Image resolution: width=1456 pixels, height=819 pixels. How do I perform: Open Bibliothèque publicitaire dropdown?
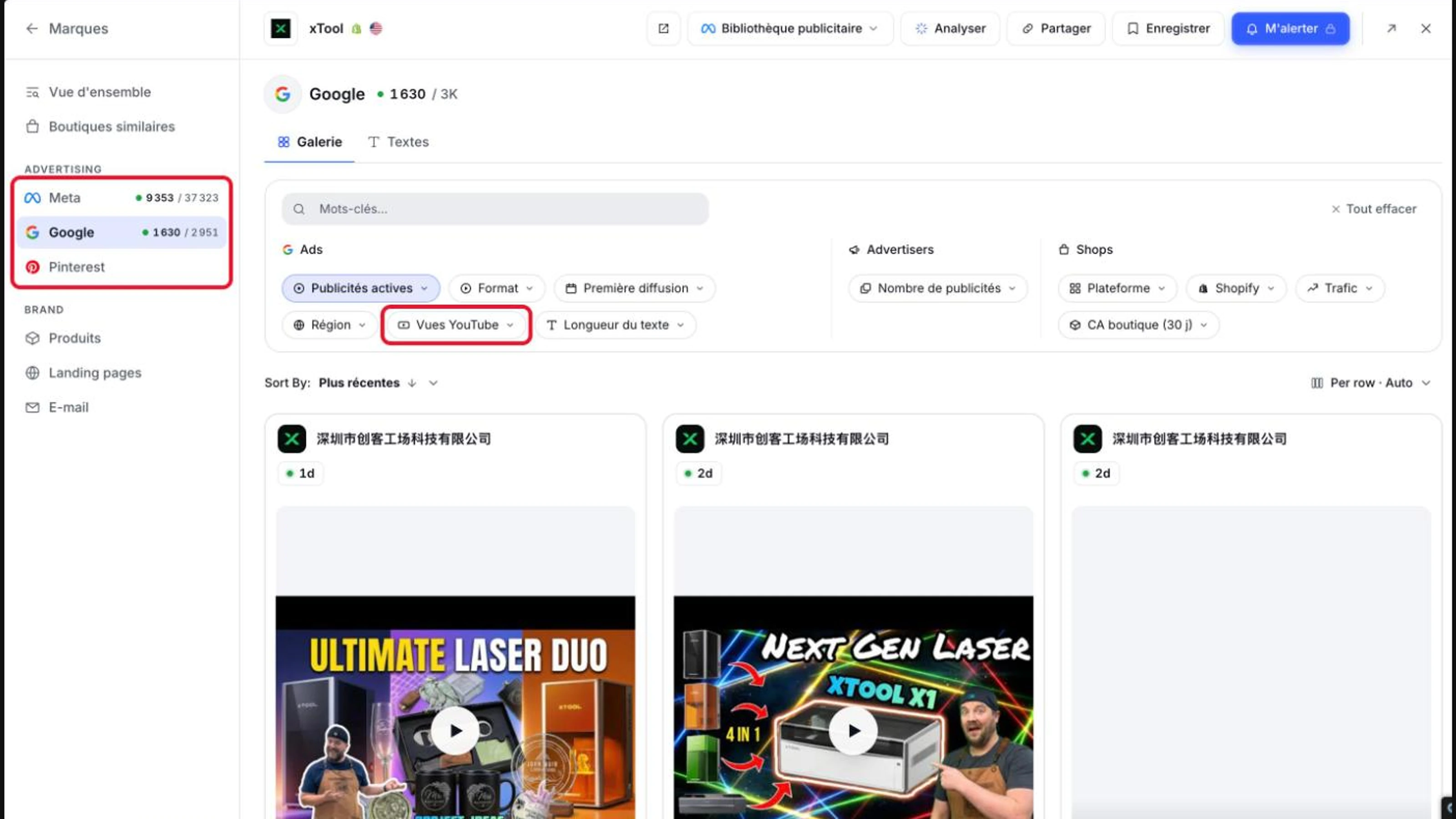[x=789, y=28]
